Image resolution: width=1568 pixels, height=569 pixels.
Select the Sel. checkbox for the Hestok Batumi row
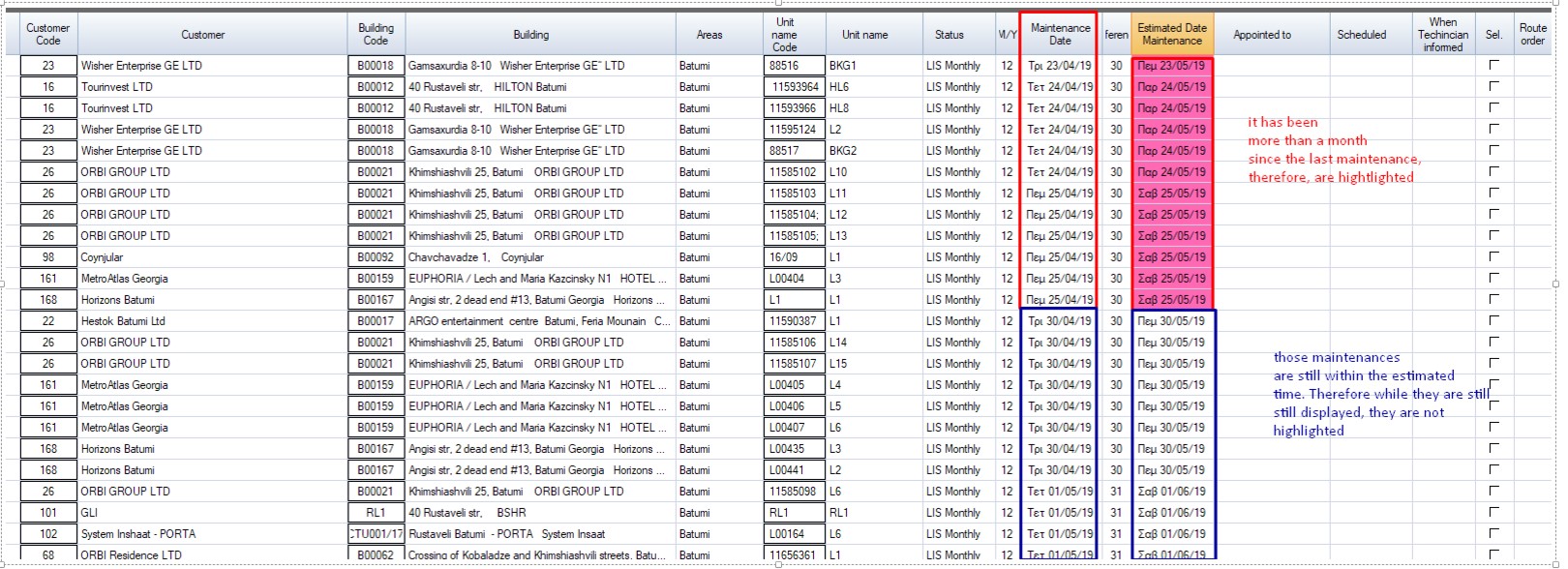tap(1493, 320)
